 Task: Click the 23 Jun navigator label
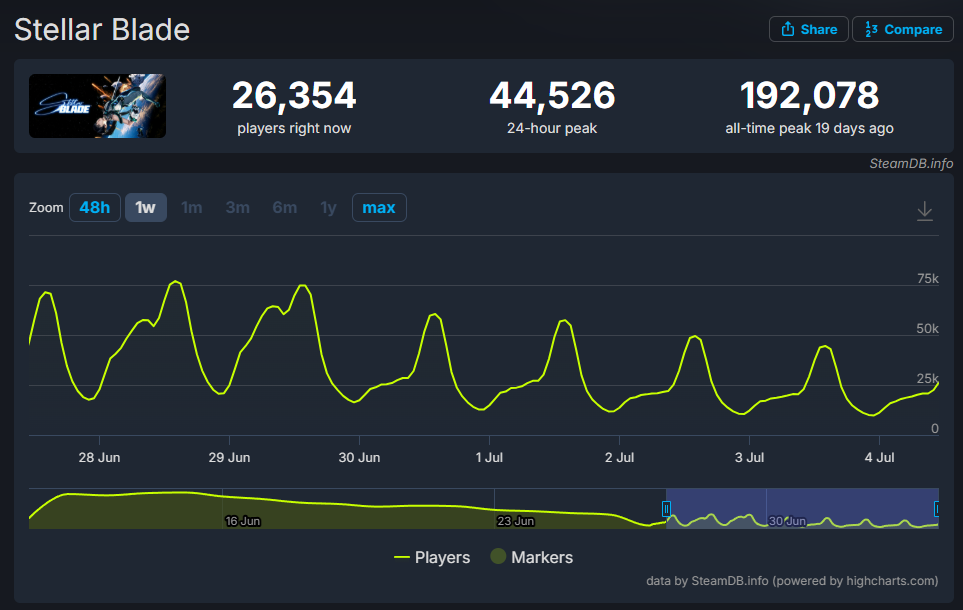click(515, 521)
